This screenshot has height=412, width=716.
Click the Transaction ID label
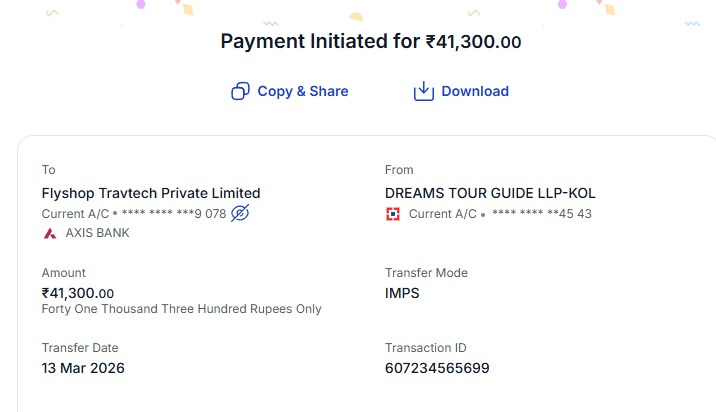coord(425,348)
